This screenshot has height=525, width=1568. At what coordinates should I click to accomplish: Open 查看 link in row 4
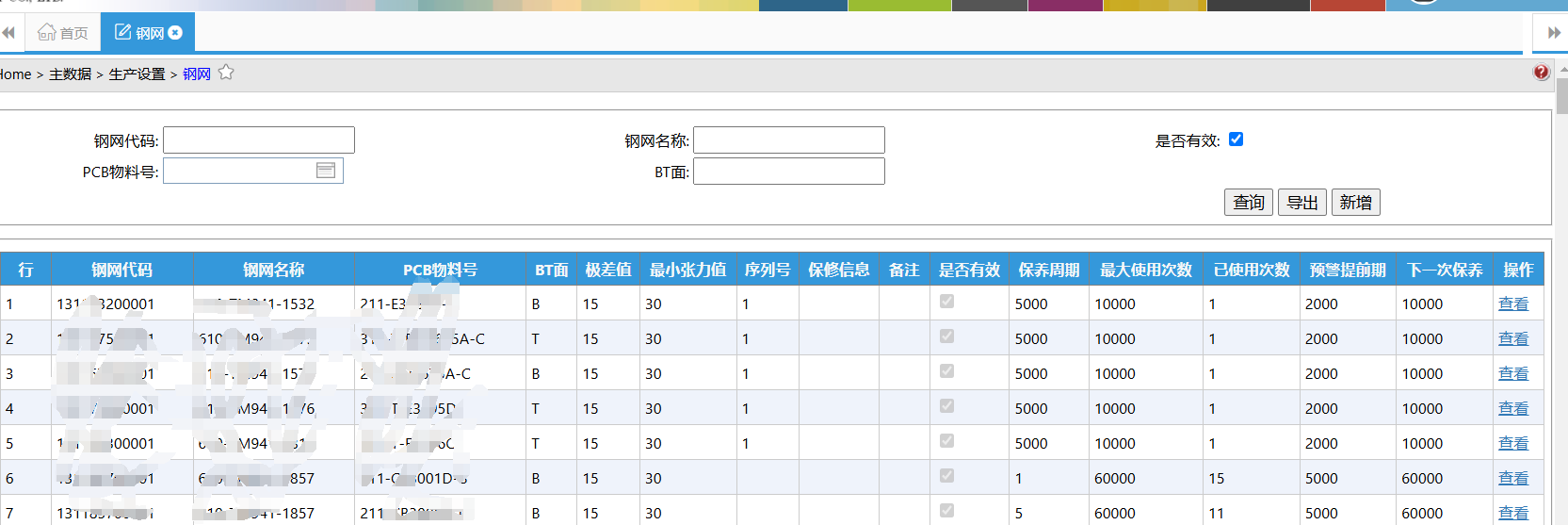pyautogui.click(x=1513, y=408)
